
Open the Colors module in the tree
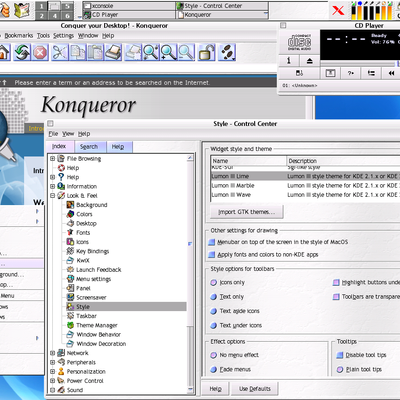point(84,214)
